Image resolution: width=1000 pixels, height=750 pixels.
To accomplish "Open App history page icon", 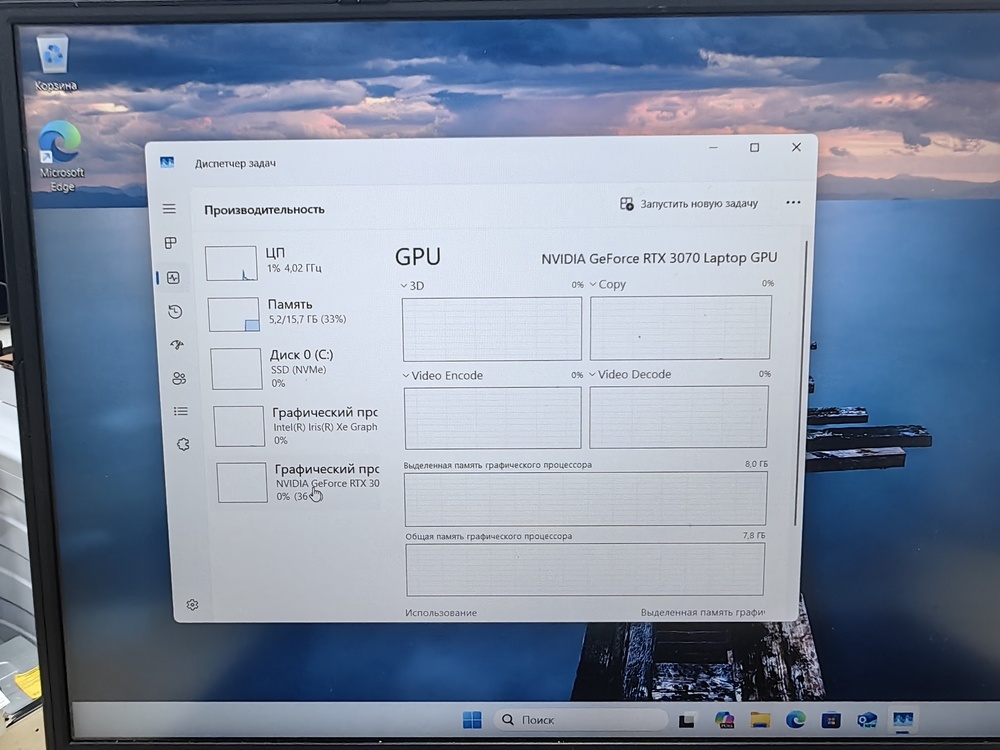I will [x=175, y=312].
